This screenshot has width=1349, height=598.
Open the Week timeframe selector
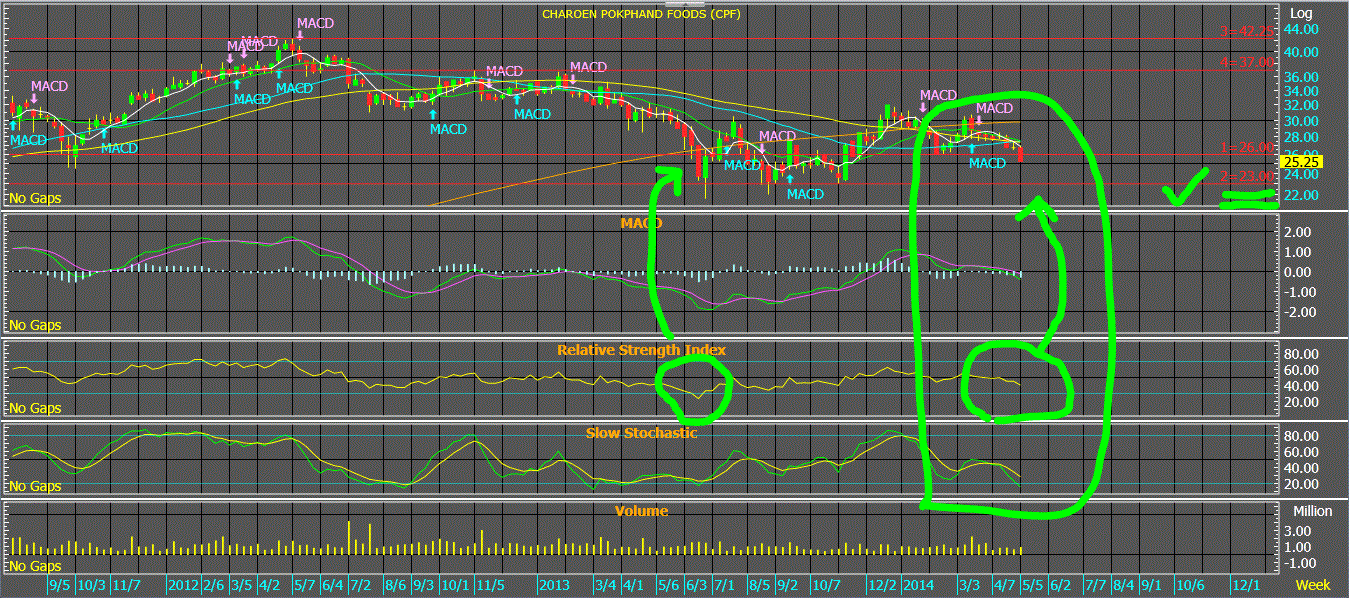pyautogui.click(x=1312, y=584)
